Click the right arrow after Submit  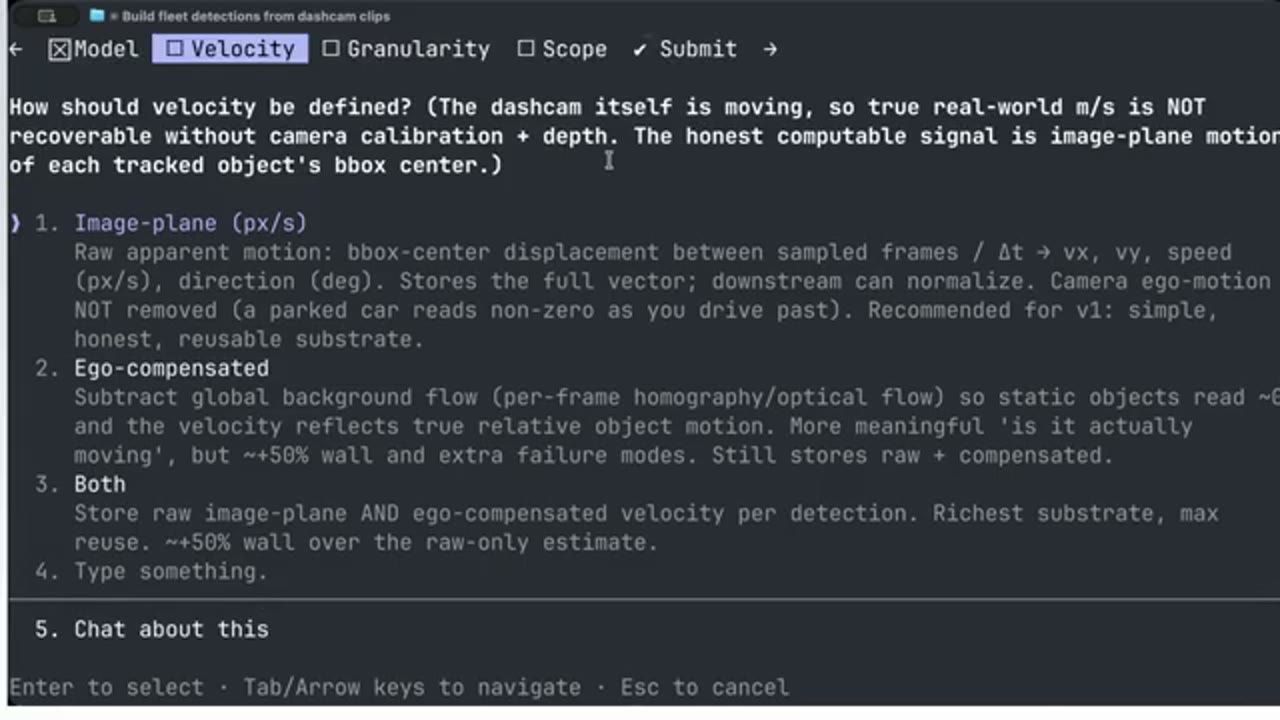point(769,49)
